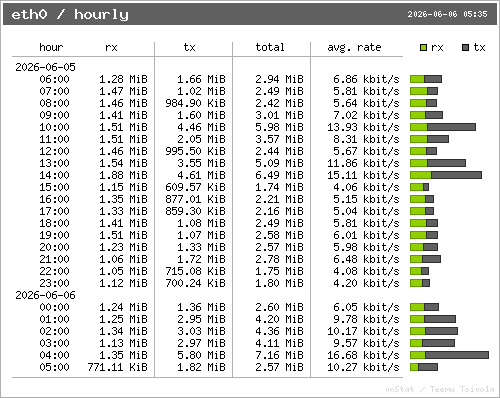Select tx value '859.30 KiB'
The width and height of the screenshot is (500, 398).
[x=195, y=211]
